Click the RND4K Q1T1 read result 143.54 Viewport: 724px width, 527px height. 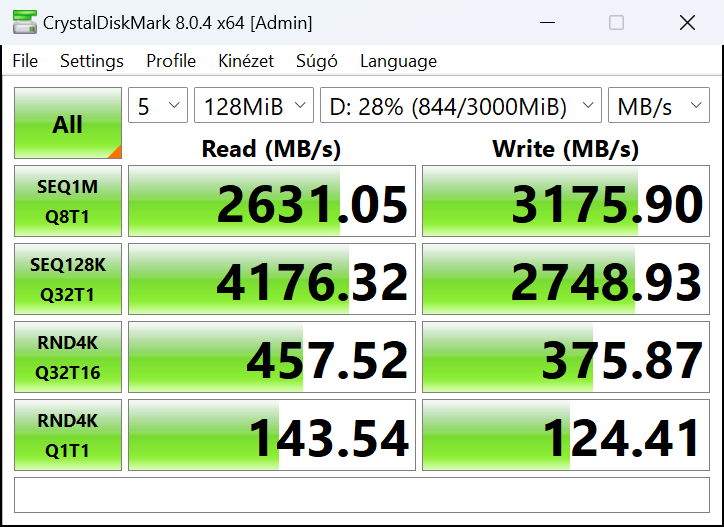[x=272, y=435]
